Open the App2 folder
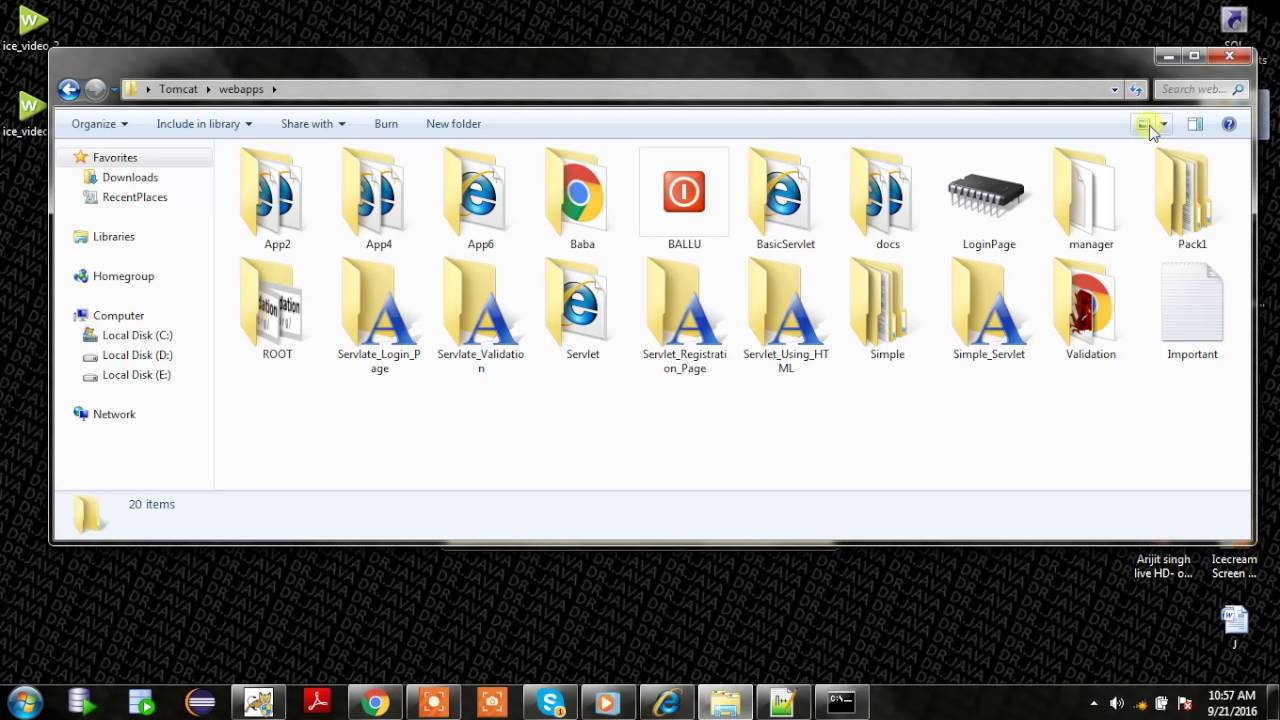 tap(277, 199)
